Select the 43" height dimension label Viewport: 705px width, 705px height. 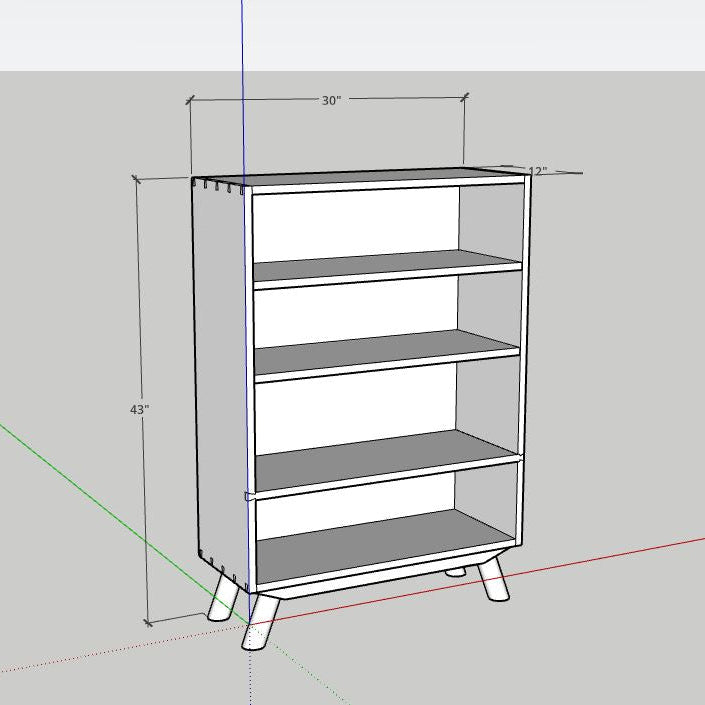pos(139,410)
